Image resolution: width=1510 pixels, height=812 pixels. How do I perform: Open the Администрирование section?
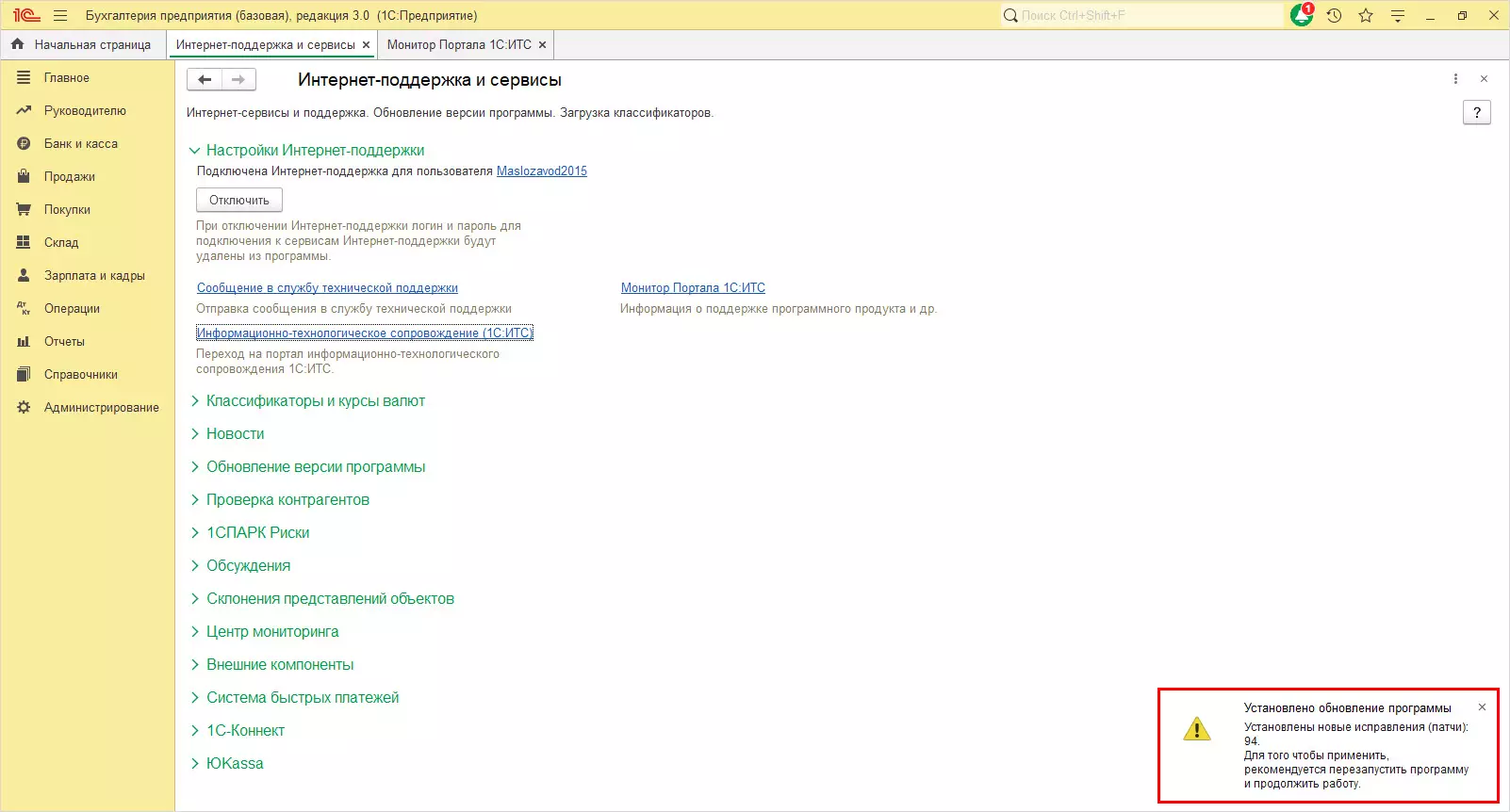(x=102, y=408)
